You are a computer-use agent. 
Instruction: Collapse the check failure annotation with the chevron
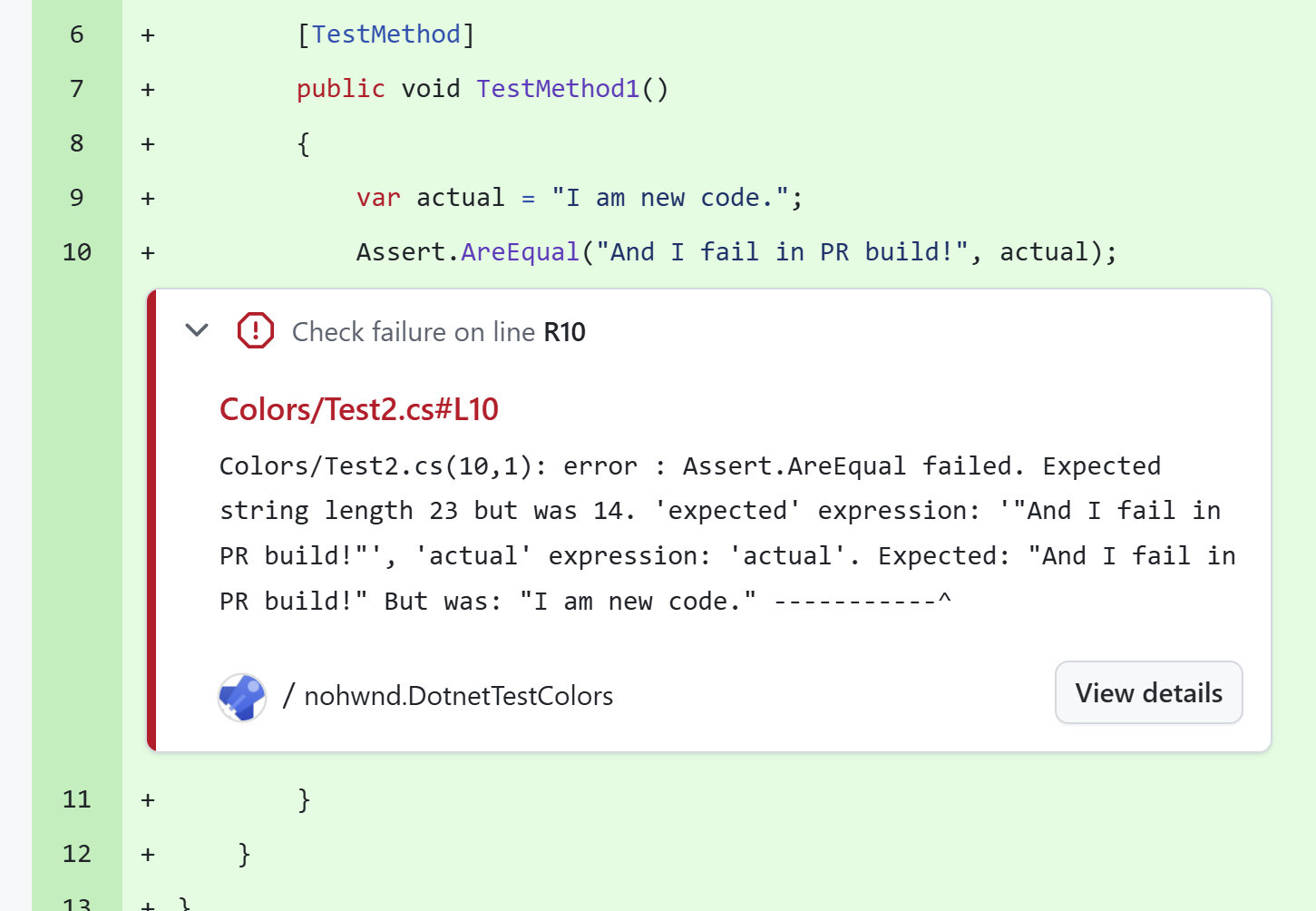click(x=196, y=330)
